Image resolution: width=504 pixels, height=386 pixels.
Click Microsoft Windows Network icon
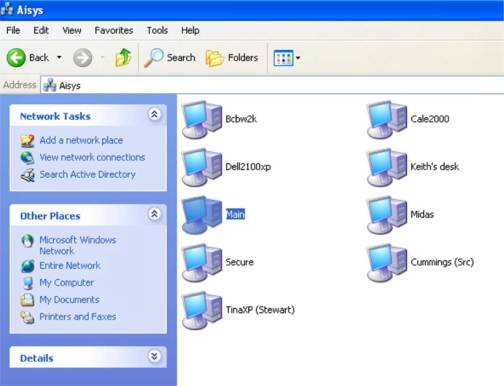(x=27, y=240)
